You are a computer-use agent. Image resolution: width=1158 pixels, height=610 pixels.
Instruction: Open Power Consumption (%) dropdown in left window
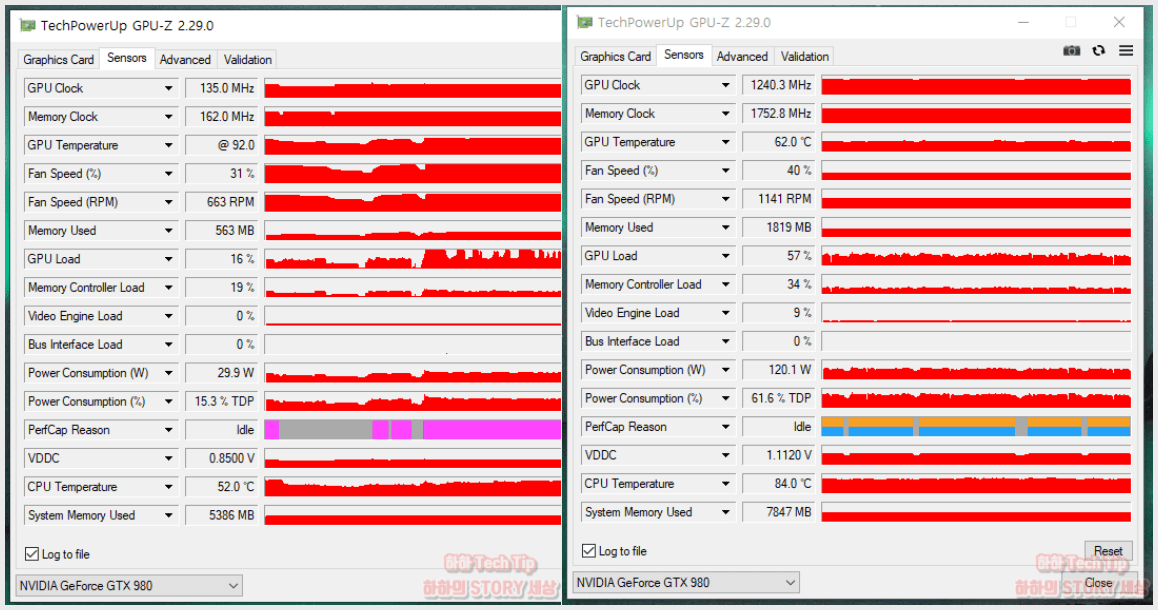(168, 402)
